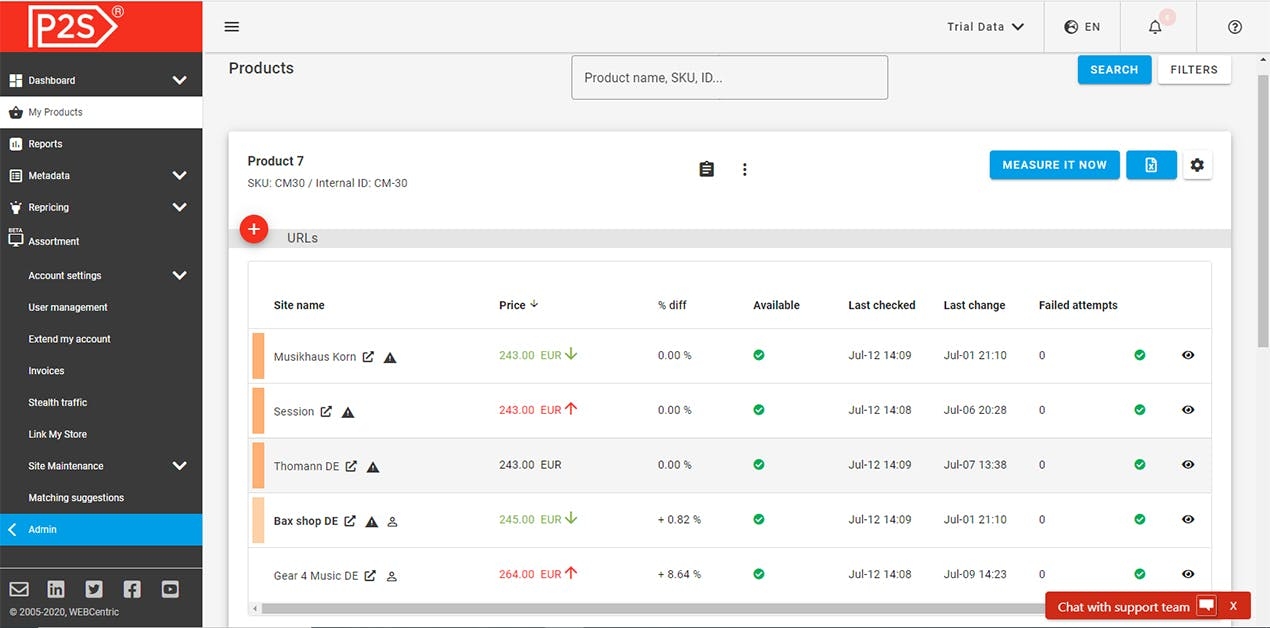Open Invoices in sidebar
The height and width of the screenshot is (628, 1270).
46,371
